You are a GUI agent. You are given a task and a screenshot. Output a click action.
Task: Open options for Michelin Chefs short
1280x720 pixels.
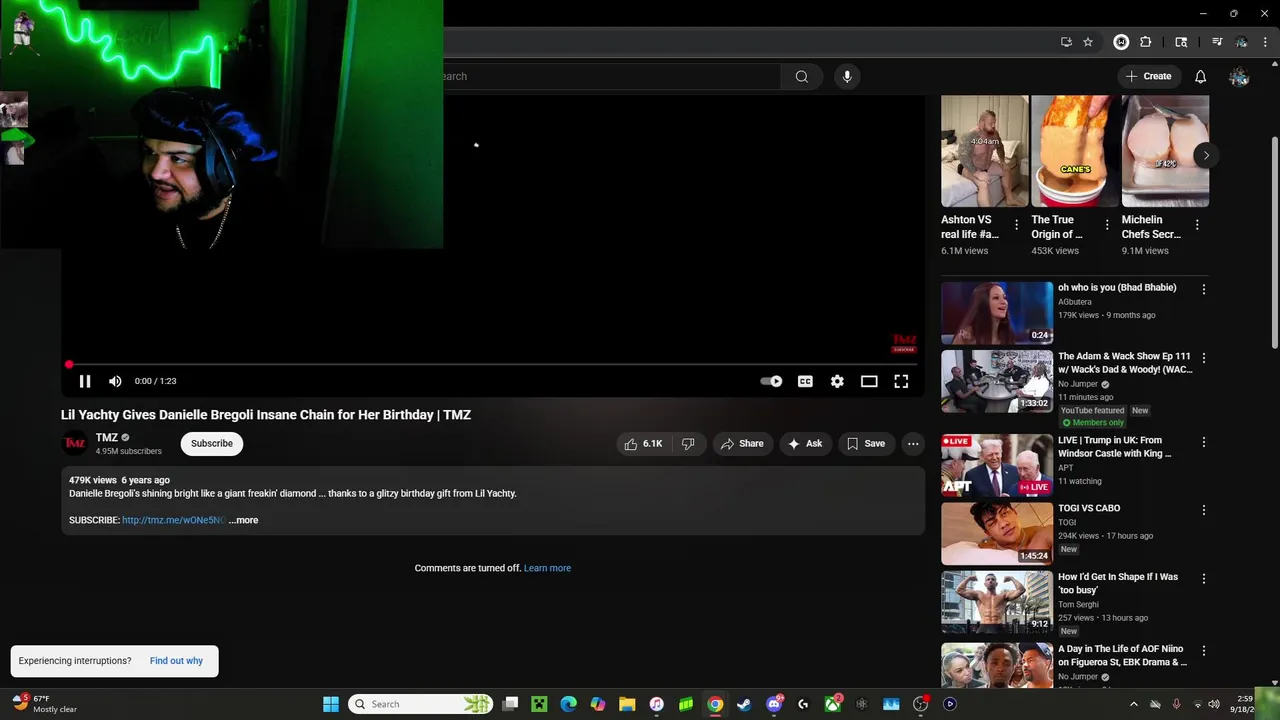point(1197,225)
